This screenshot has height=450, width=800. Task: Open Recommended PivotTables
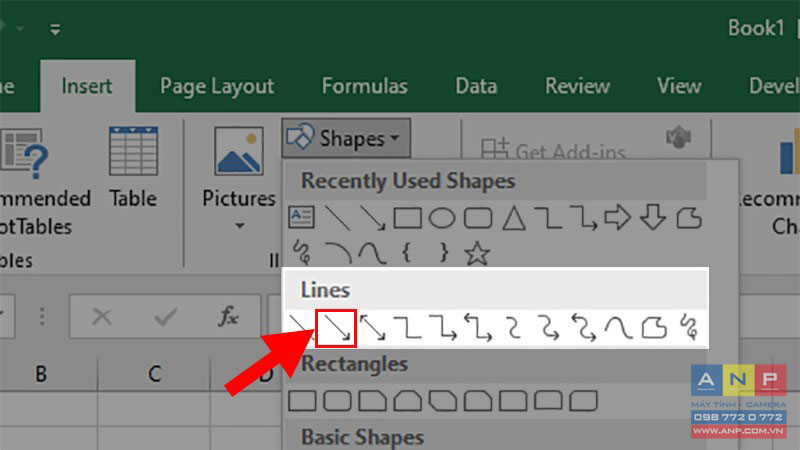(x=43, y=182)
